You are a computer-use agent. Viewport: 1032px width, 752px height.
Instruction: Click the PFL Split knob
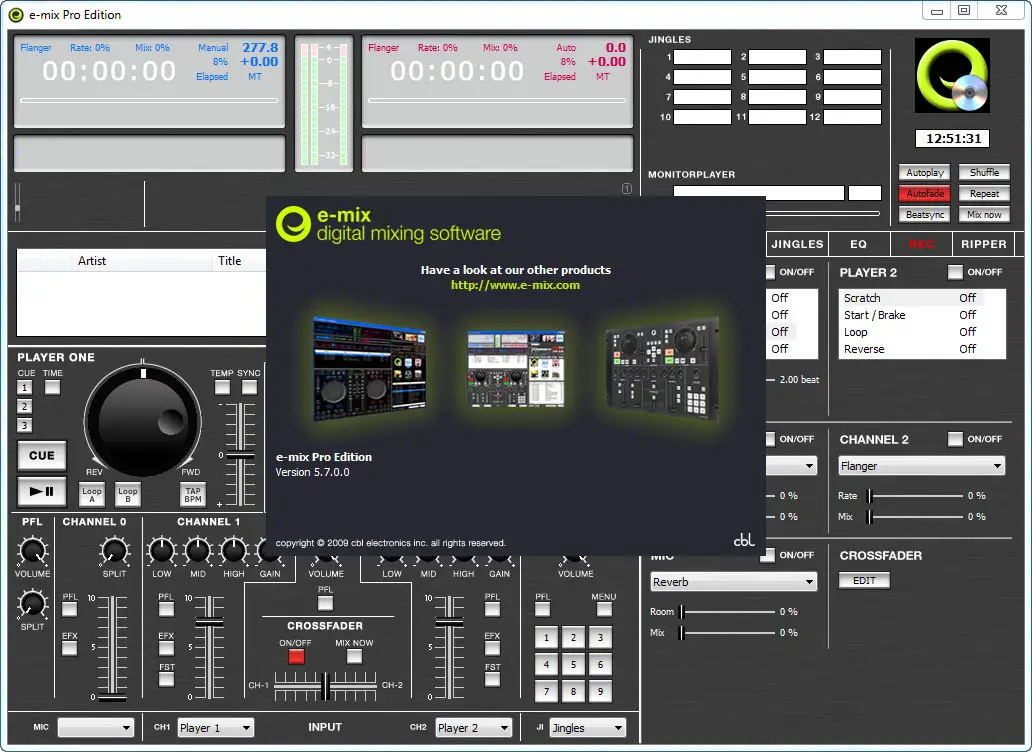click(32, 604)
